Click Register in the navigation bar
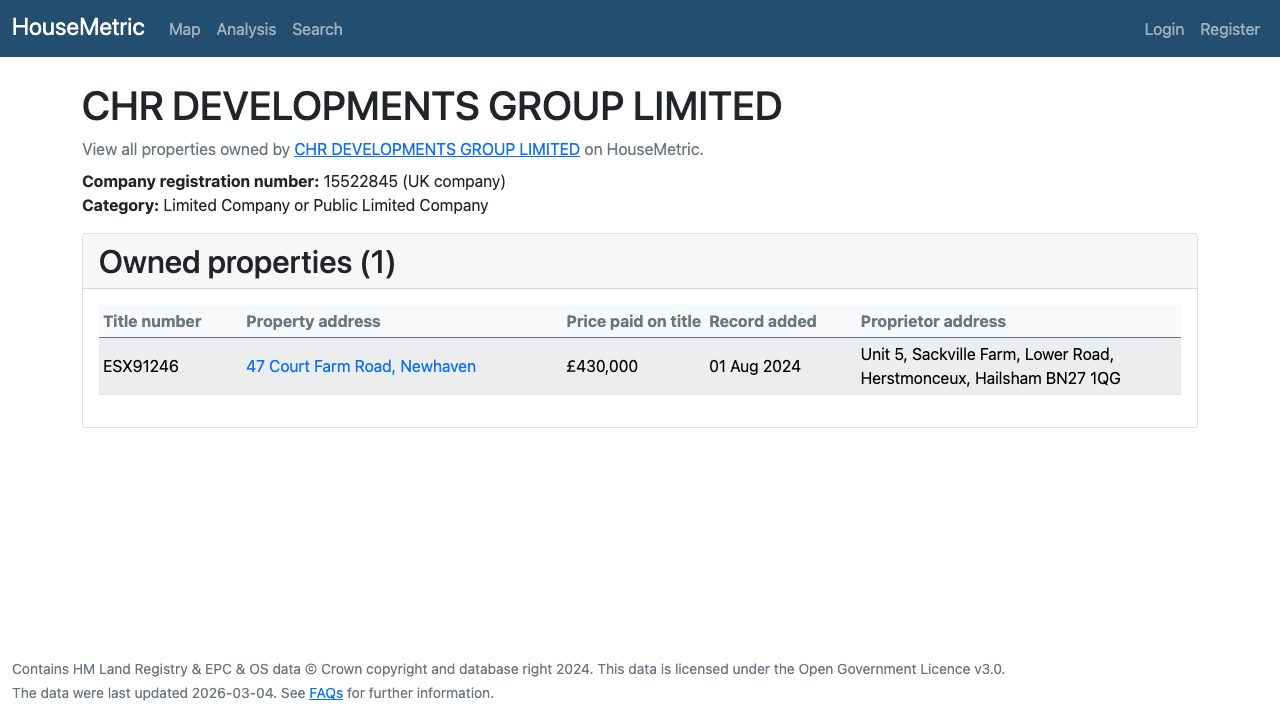This screenshot has width=1280, height=720. [1229, 29]
